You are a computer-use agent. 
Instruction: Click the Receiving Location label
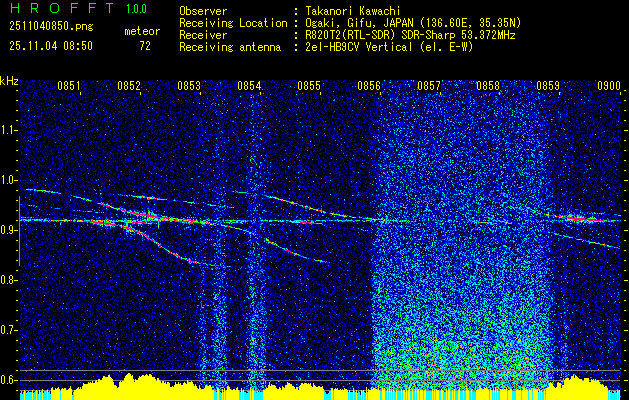233,23
